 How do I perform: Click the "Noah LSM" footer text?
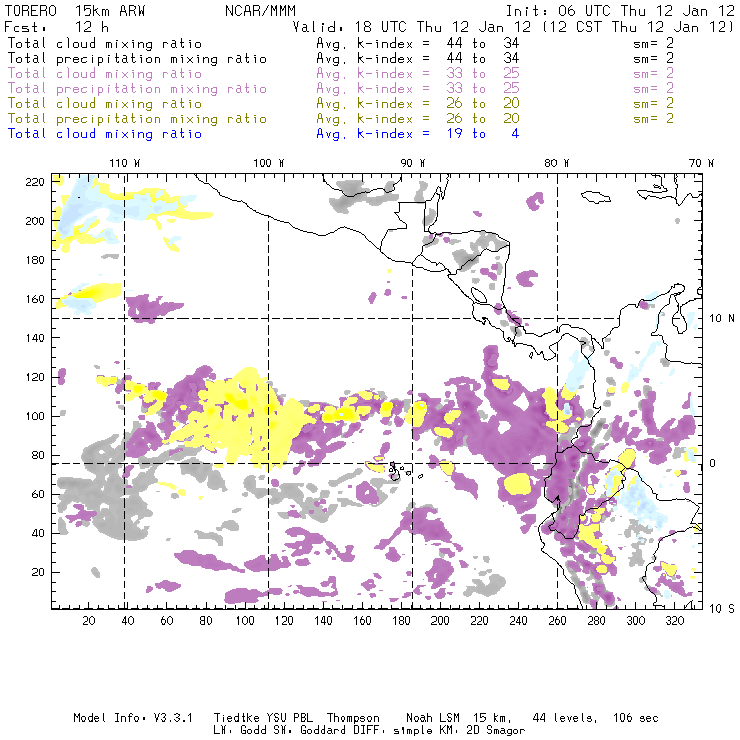[433, 718]
